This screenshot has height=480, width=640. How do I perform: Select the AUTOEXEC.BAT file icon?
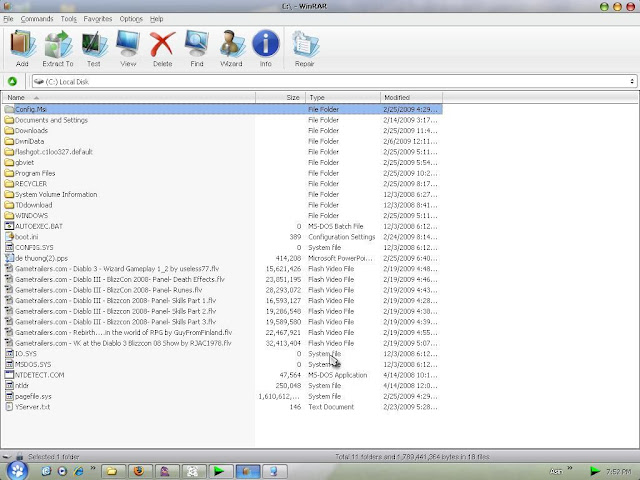click(x=9, y=226)
